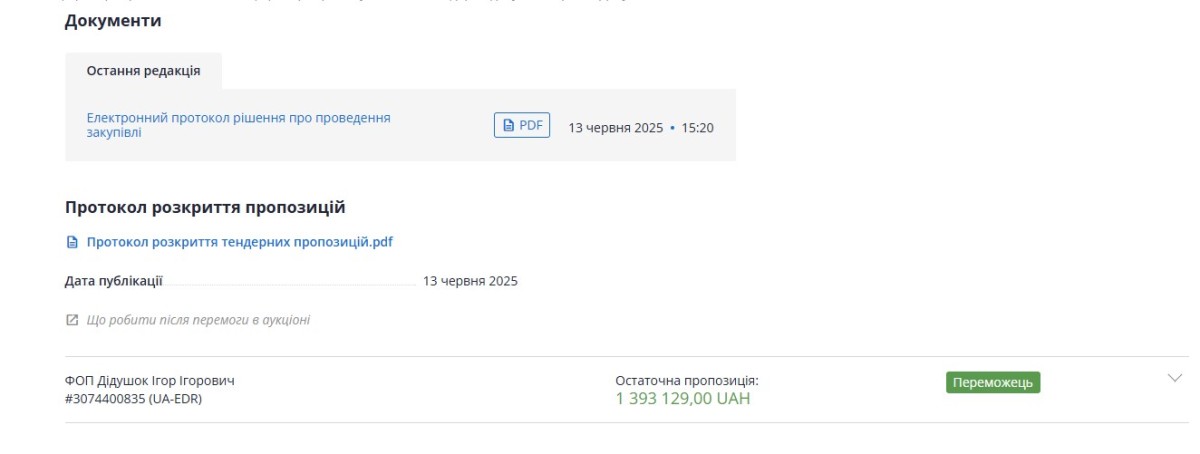Switch to the 'Остання редакція' tab
Screen dimensions: 1200x454
[143, 71]
